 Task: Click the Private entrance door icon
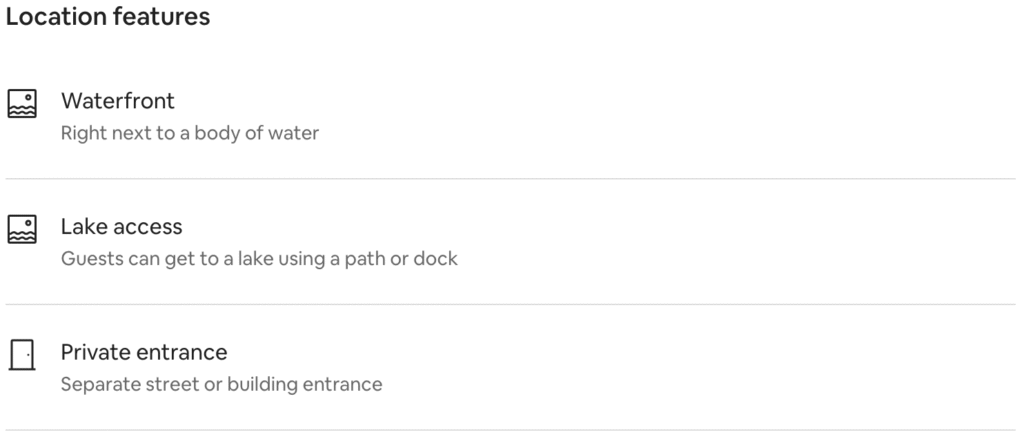pos(22,355)
